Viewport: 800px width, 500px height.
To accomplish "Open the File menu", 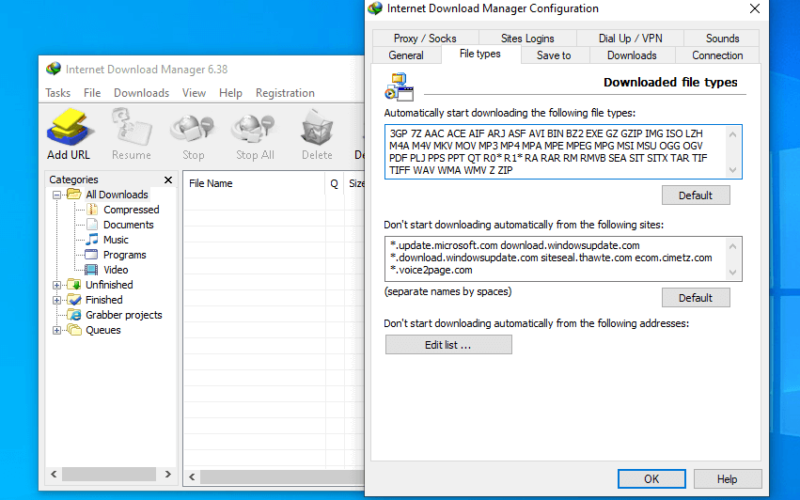I will coord(92,93).
